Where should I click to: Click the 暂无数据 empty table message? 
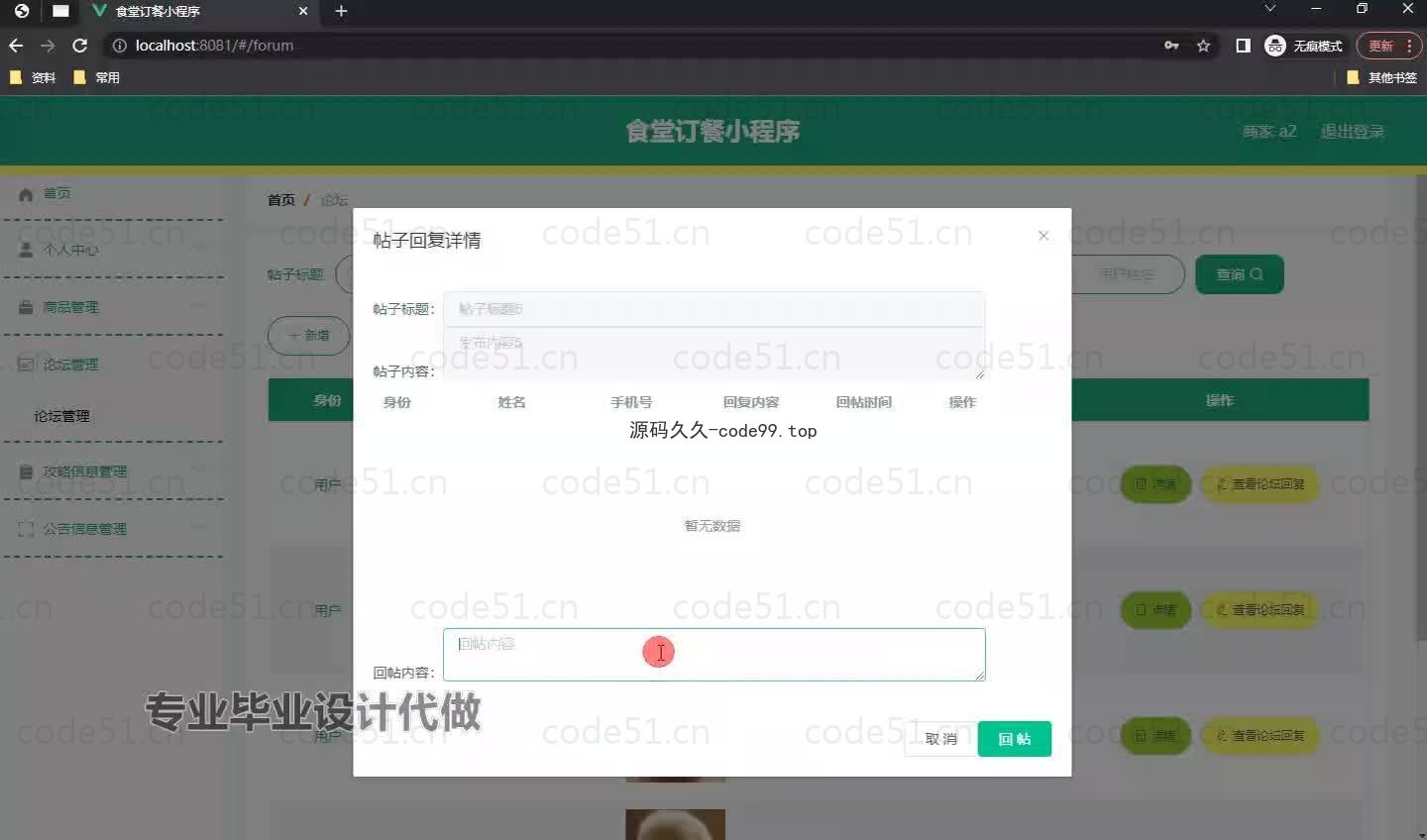713,526
